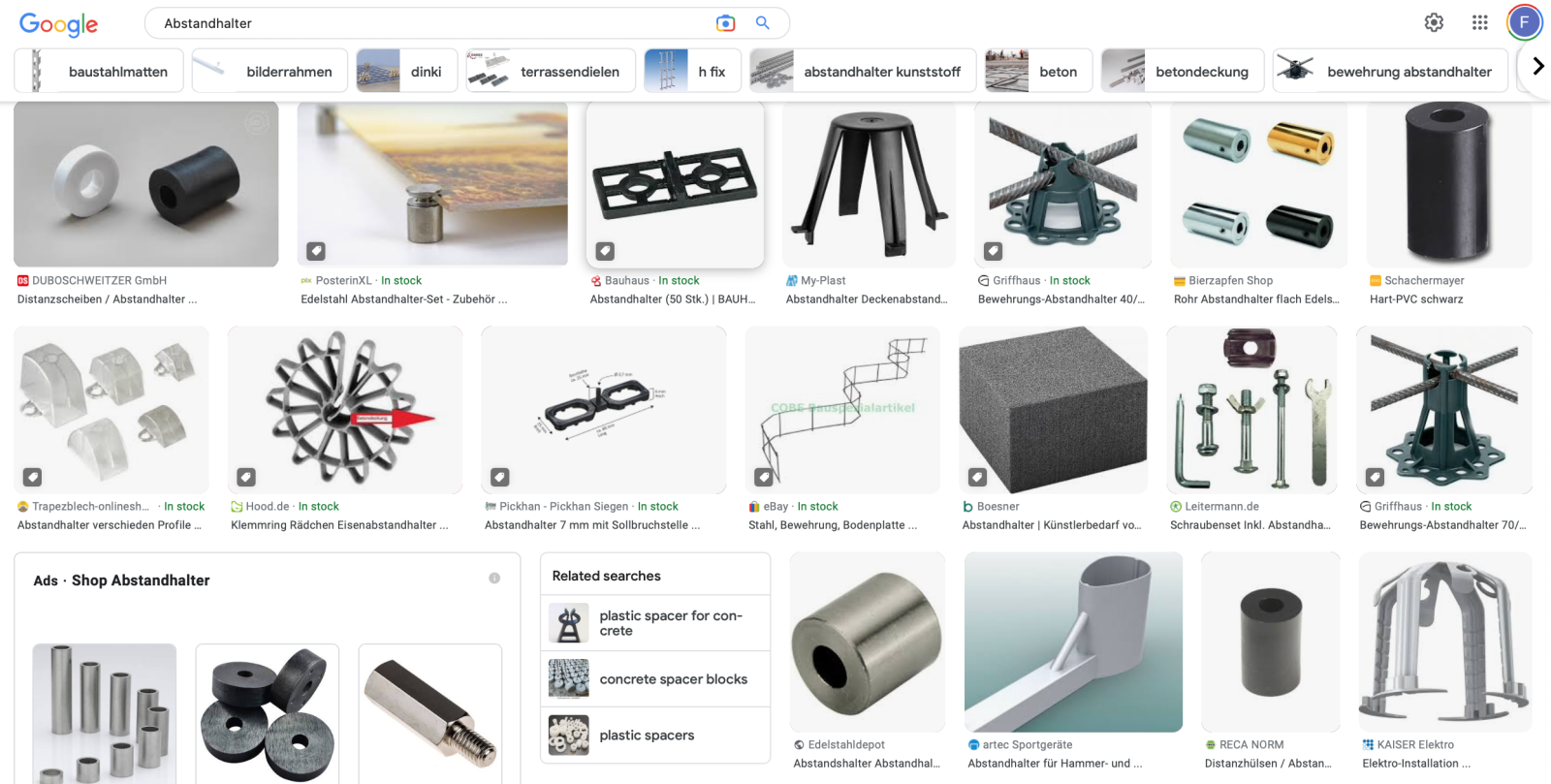This screenshot has width=1551, height=784.
Task: Open the RECA NORM spacer sleeve image
Action: click(1271, 642)
